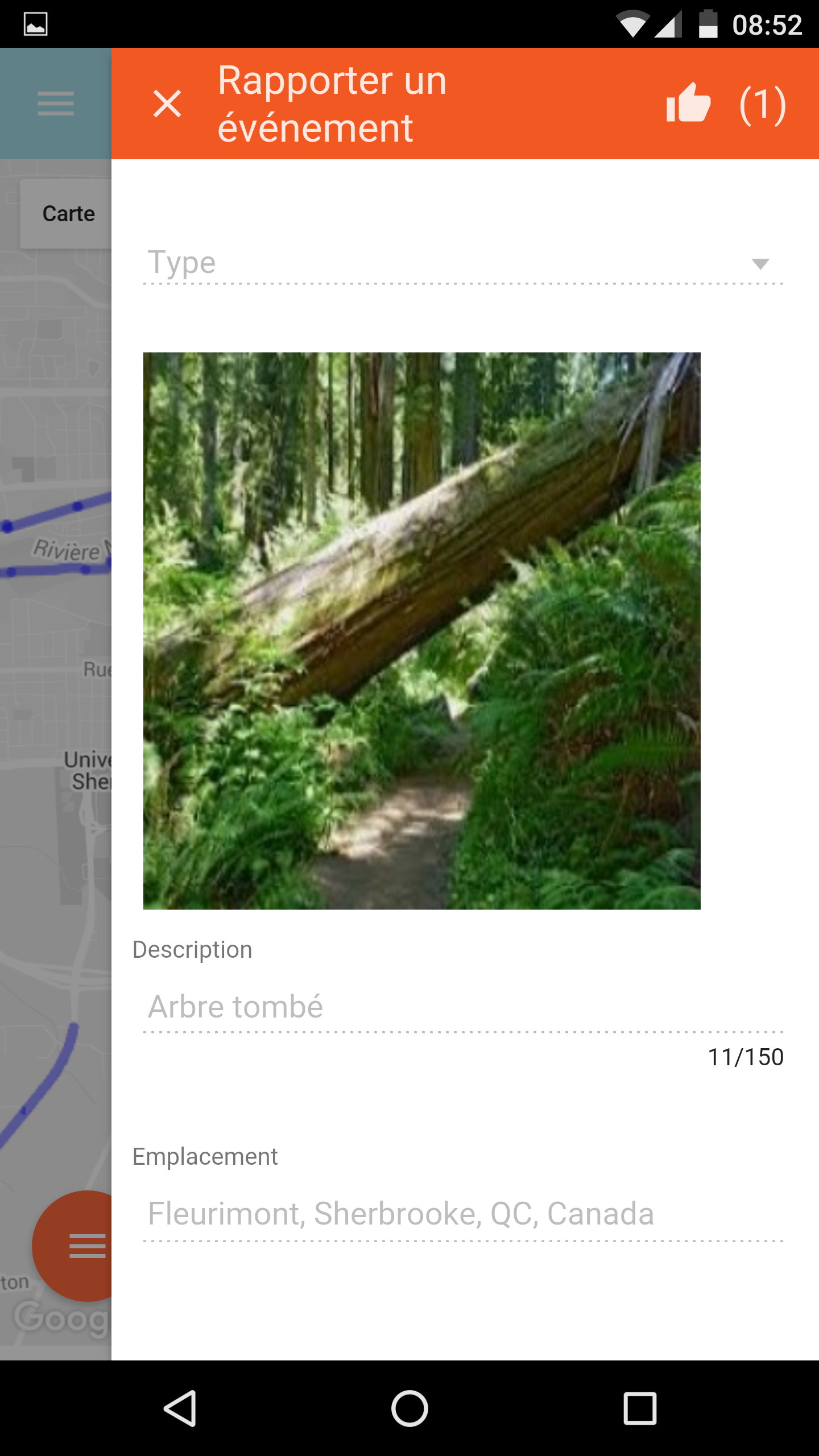This screenshot has height=1456, width=819.
Task: Tap the fallen tree photo
Action: [422, 631]
